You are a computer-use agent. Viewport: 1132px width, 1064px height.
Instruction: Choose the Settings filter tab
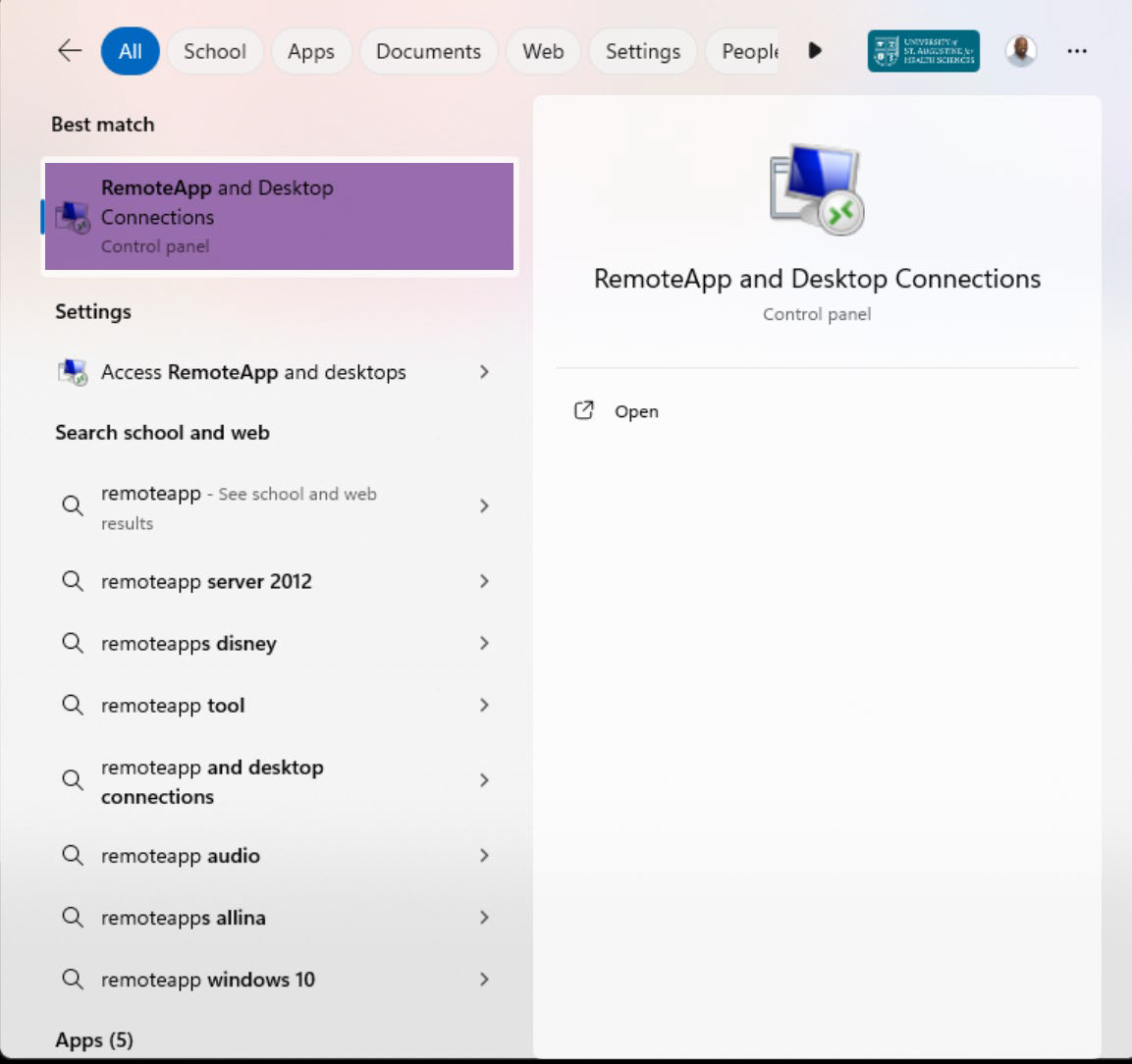pyautogui.click(x=642, y=51)
